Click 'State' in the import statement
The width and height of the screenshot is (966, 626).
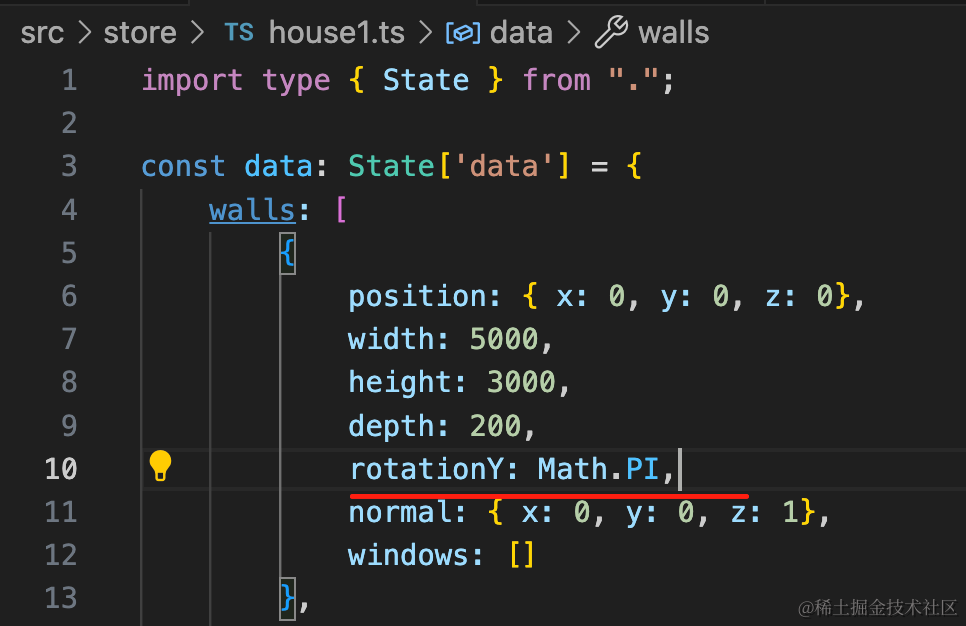point(426,80)
